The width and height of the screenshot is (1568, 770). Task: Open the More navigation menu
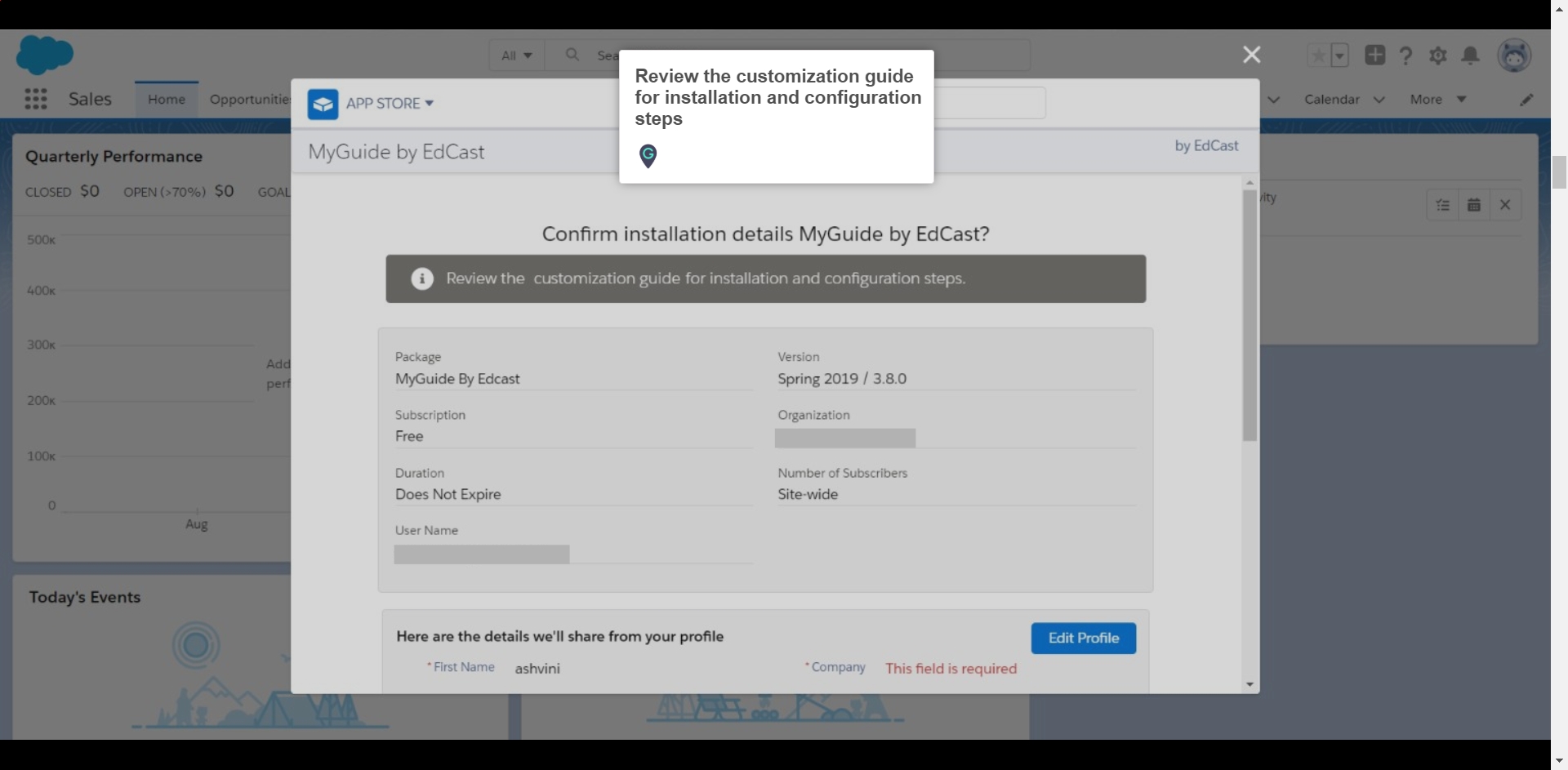point(1438,99)
